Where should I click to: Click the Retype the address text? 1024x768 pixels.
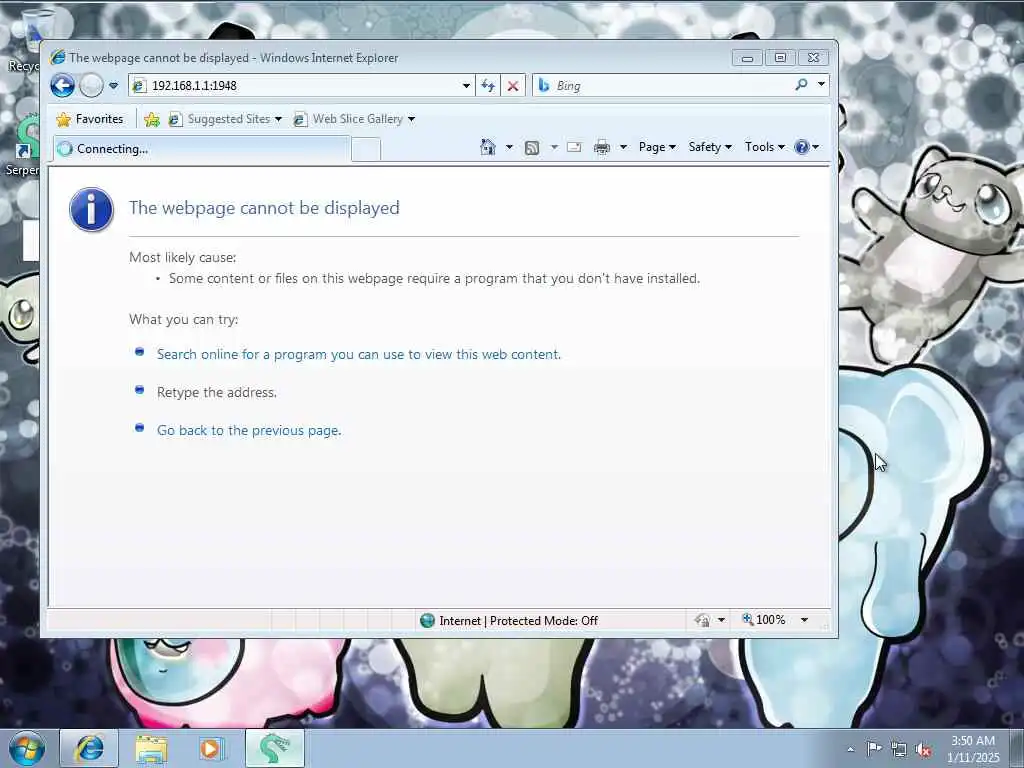(217, 392)
